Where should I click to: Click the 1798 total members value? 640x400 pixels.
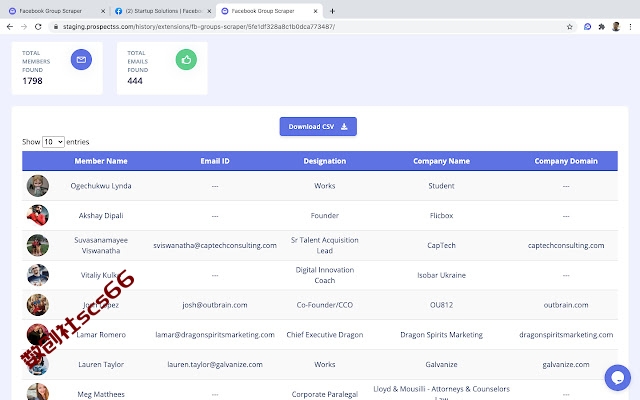[32, 81]
